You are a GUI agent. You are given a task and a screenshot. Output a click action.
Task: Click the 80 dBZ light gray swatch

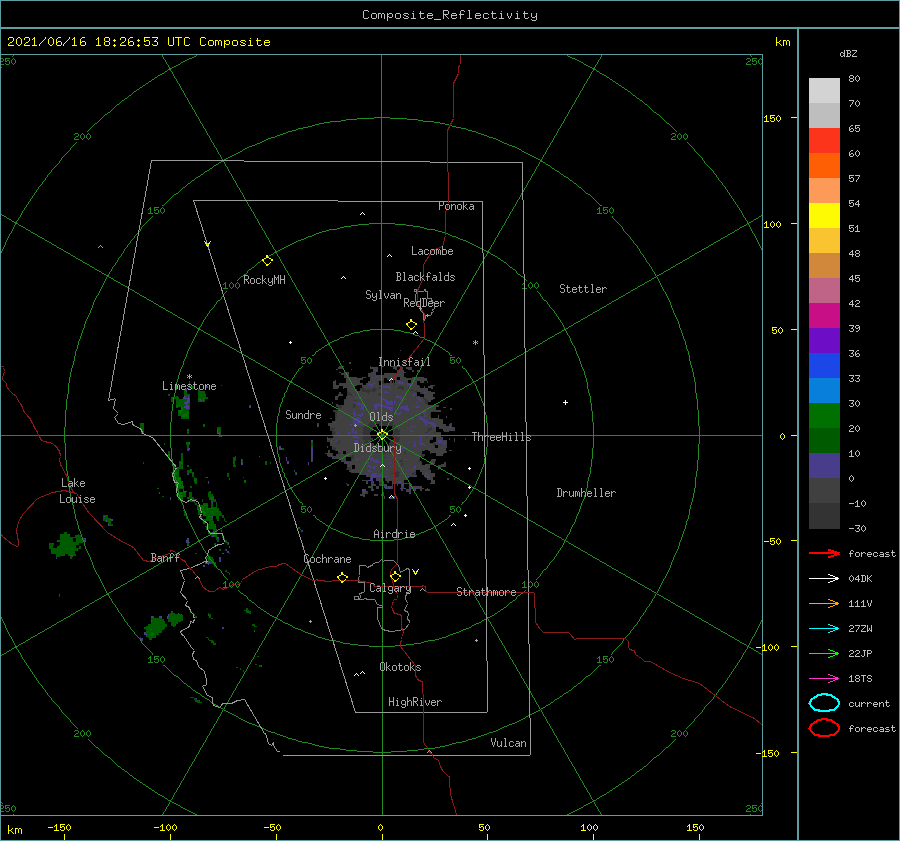click(x=824, y=90)
